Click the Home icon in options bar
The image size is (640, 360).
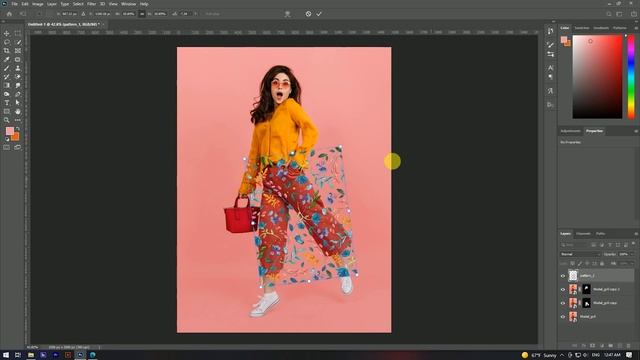9,14
